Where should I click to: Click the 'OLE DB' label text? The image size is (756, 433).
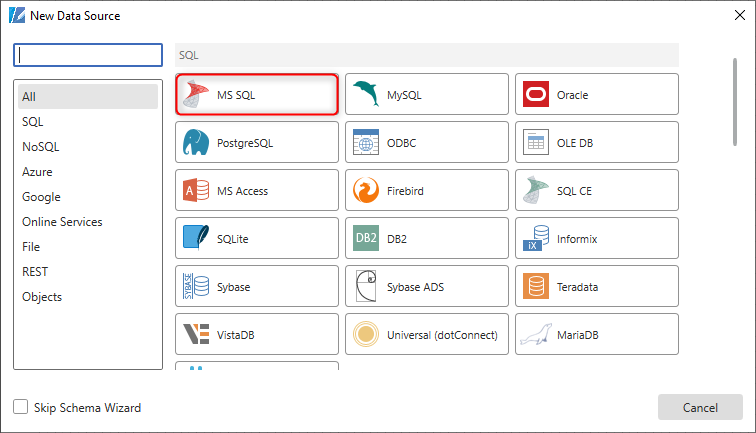point(575,143)
